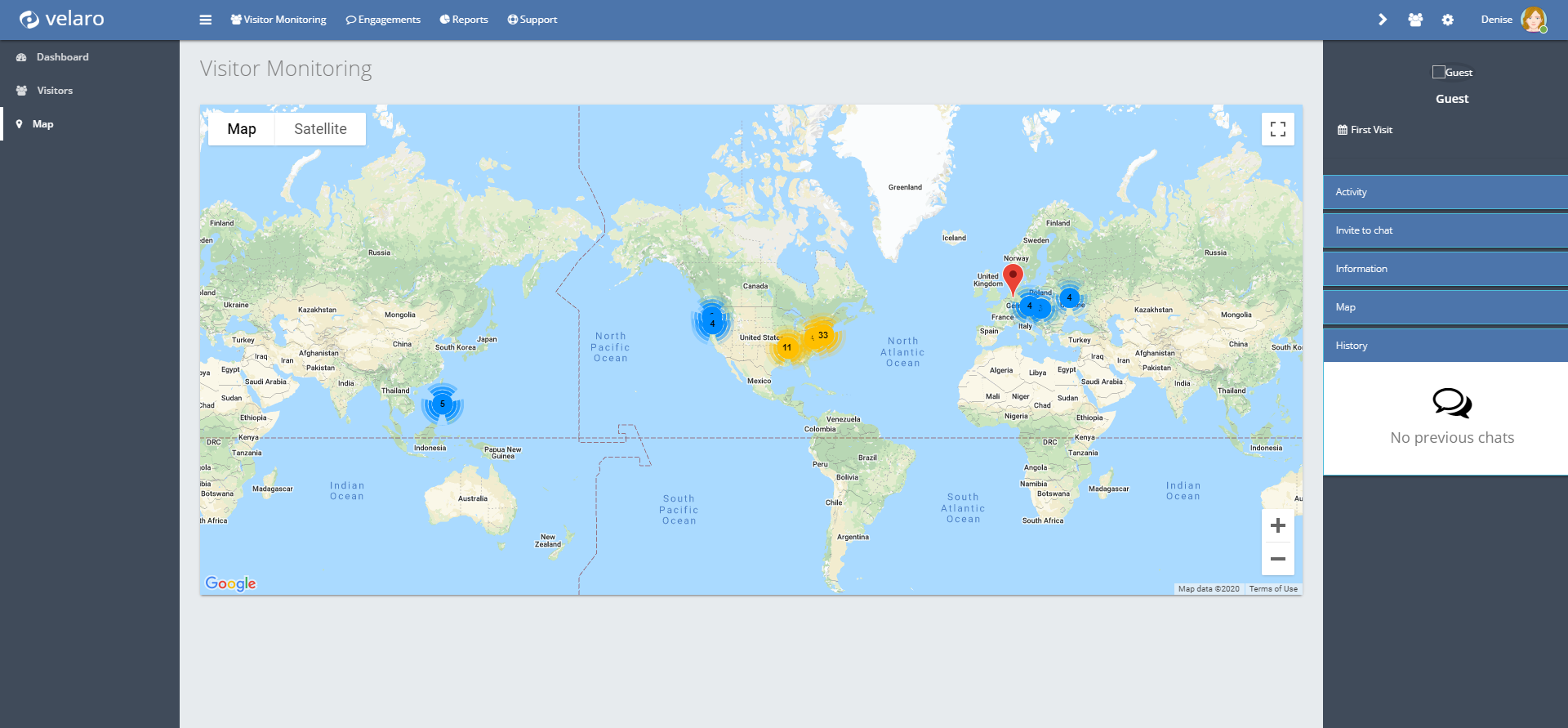
Task: Click the cluster marker labeled 33
Action: 822,335
